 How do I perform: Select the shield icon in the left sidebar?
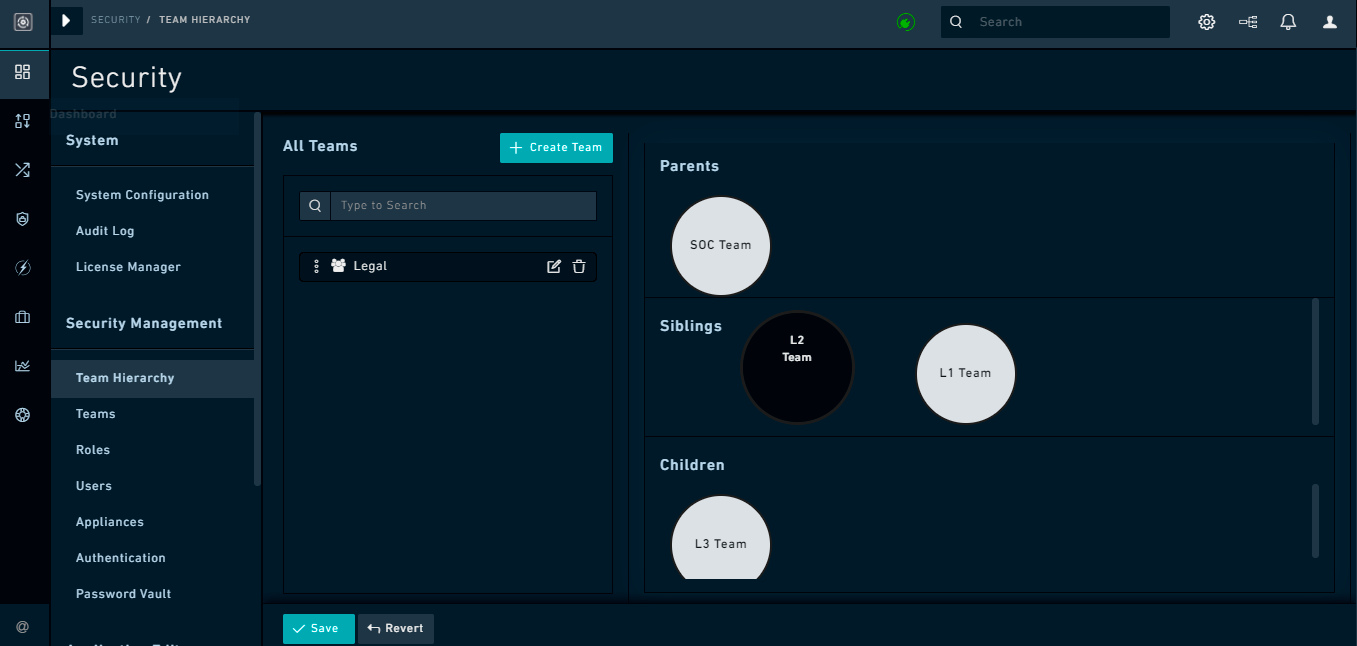pyautogui.click(x=23, y=218)
